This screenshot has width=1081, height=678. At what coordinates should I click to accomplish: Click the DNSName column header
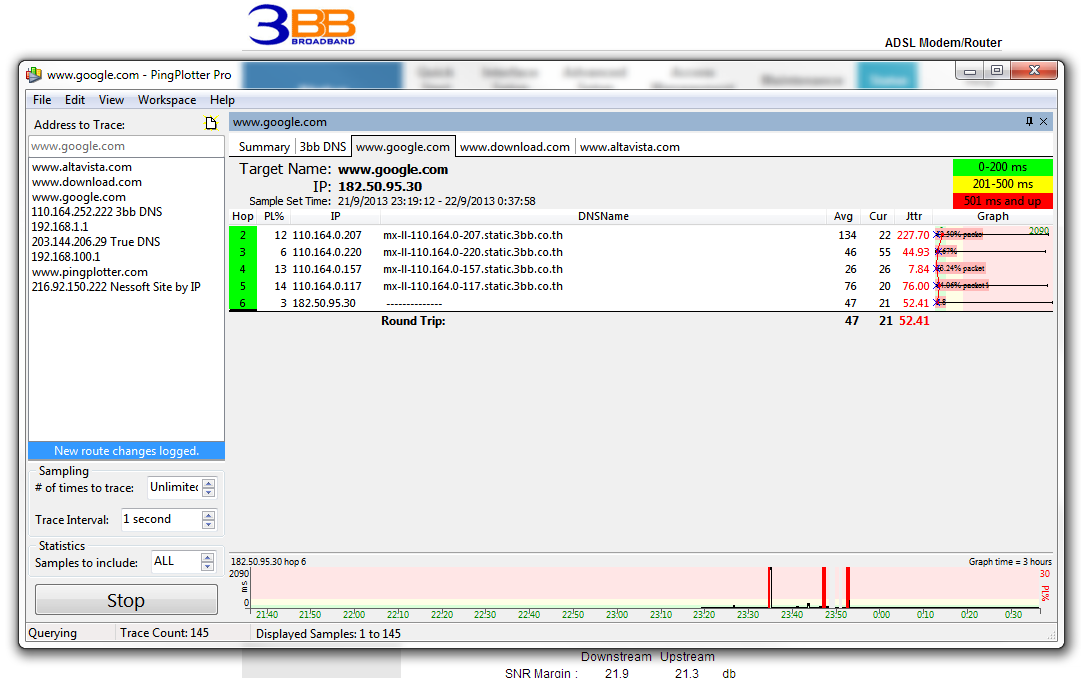603,217
